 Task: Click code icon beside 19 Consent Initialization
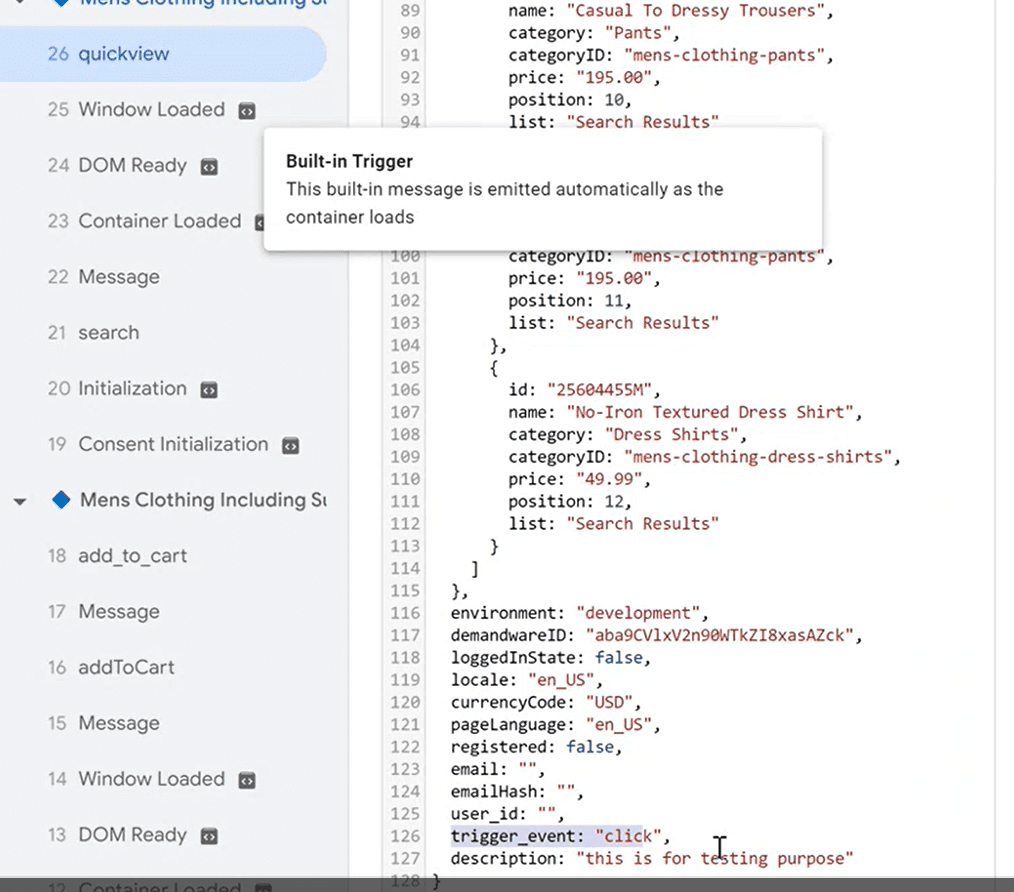pyautogui.click(x=290, y=445)
